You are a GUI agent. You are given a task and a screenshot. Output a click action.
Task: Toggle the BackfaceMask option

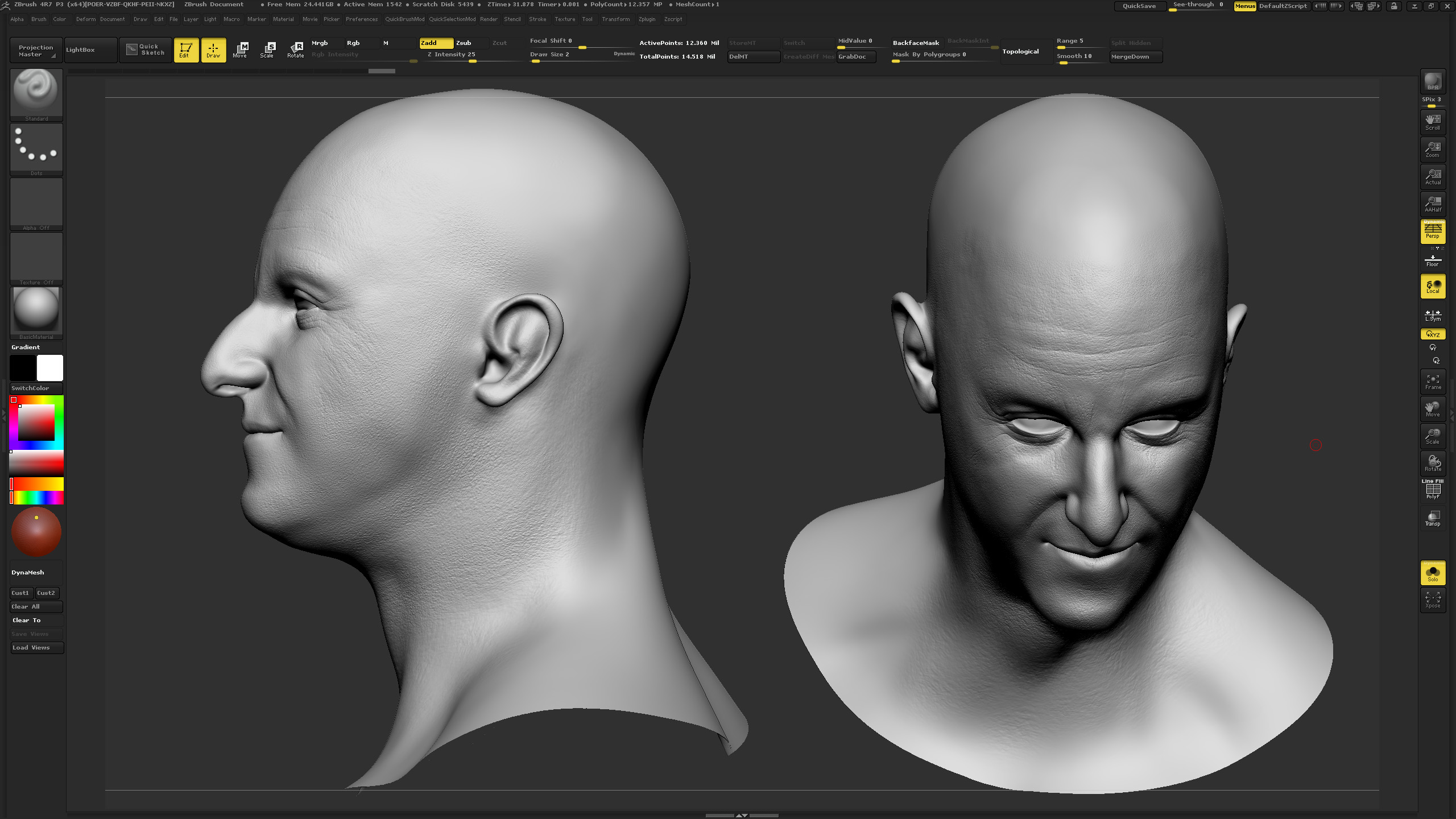click(x=916, y=43)
